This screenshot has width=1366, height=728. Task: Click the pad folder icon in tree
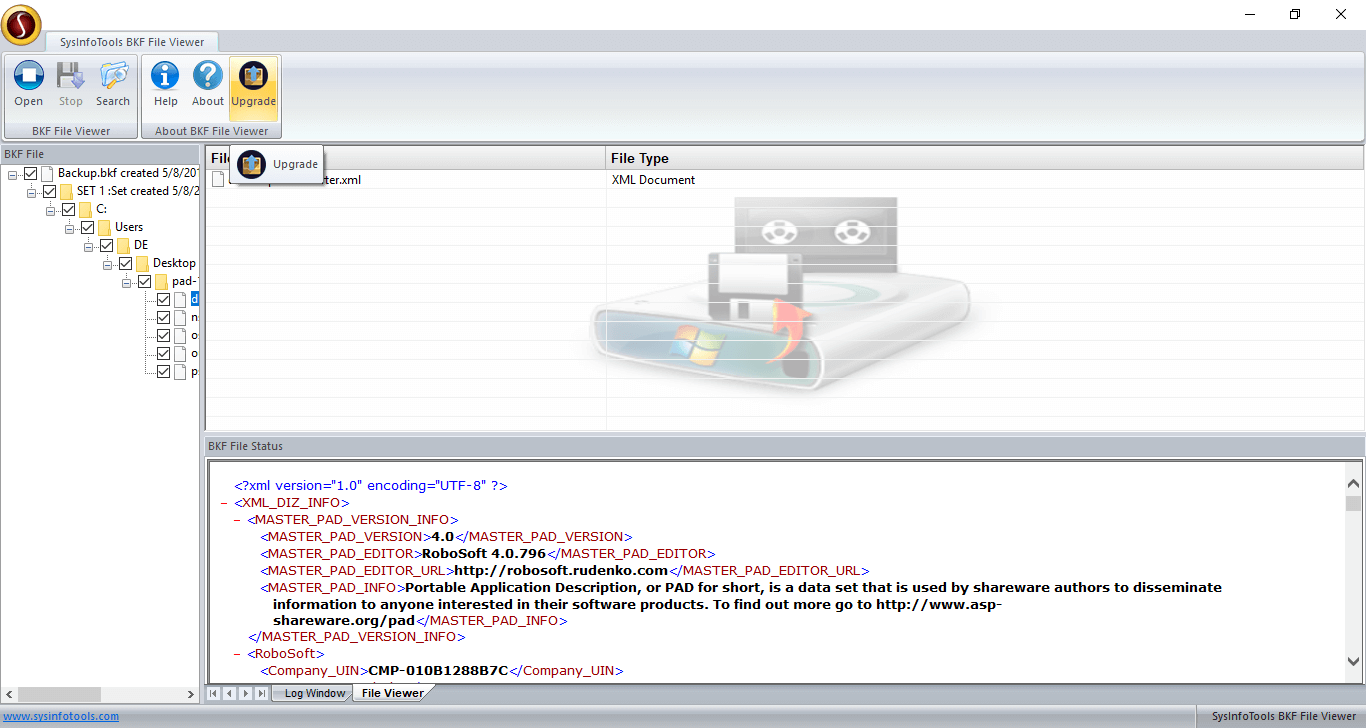coord(162,282)
